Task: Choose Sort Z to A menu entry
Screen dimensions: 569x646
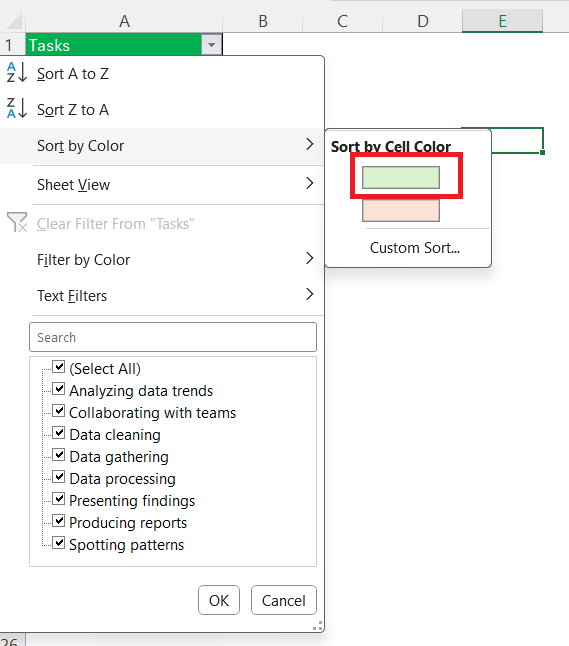Action: (x=162, y=110)
